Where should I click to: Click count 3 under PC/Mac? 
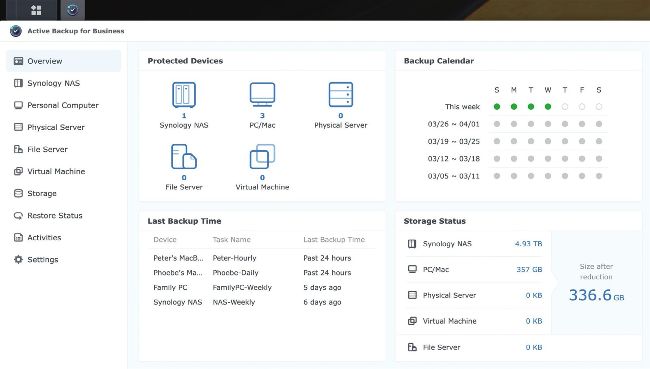pos(262,116)
